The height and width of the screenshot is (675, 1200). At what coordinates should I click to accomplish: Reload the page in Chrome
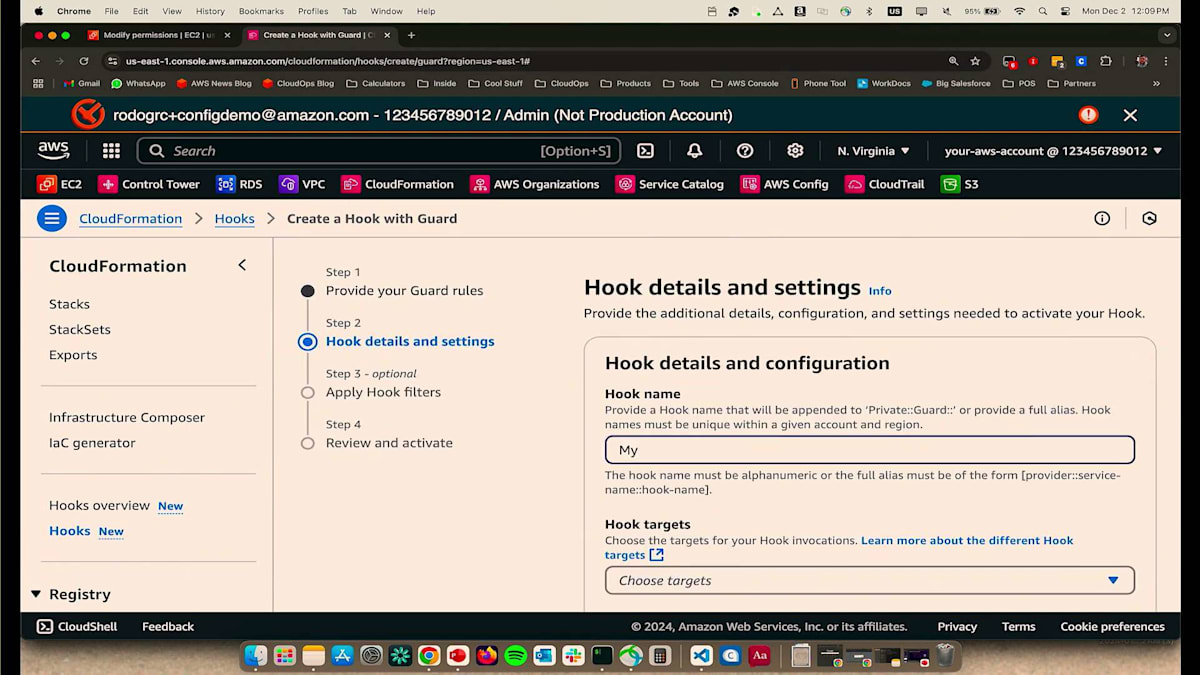[84, 61]
